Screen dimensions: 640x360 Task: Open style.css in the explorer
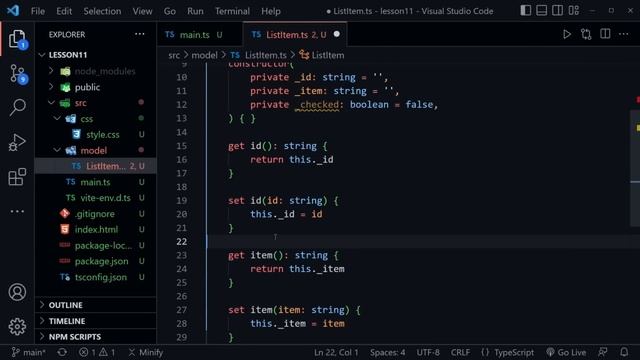[x=96, y=134]
